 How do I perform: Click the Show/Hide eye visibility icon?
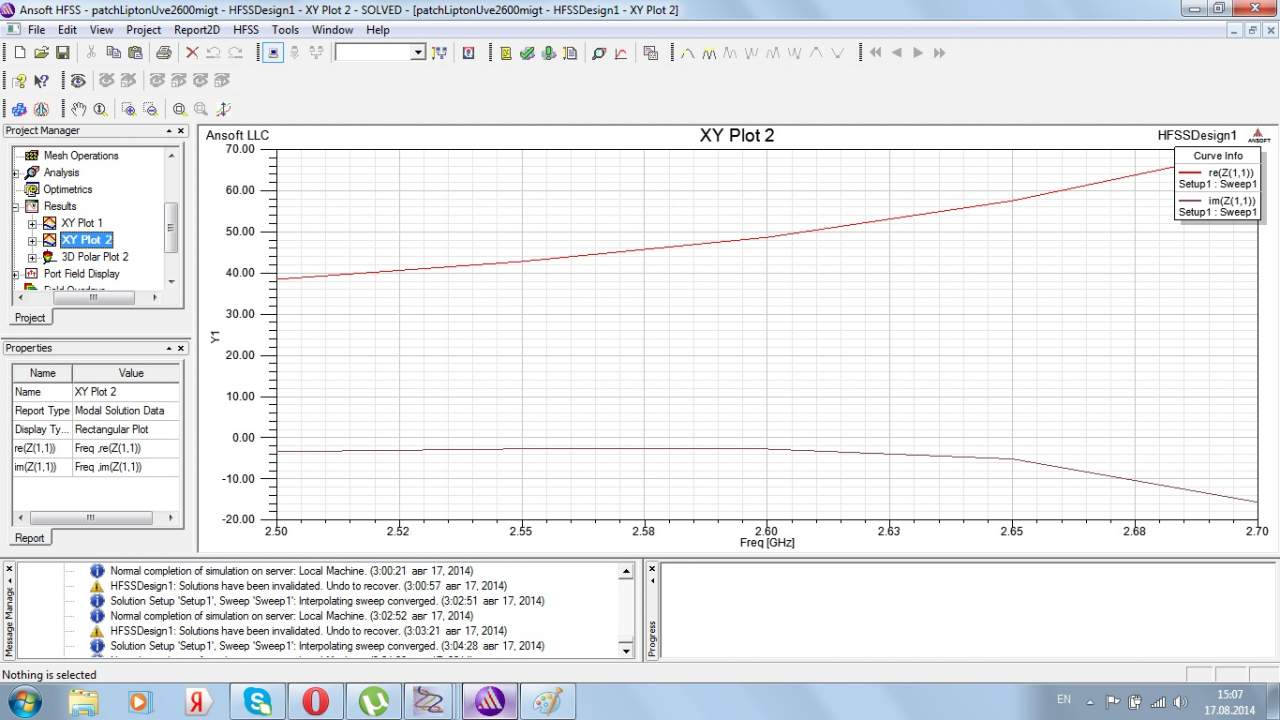pyautogui.click(x=78, y=81)
